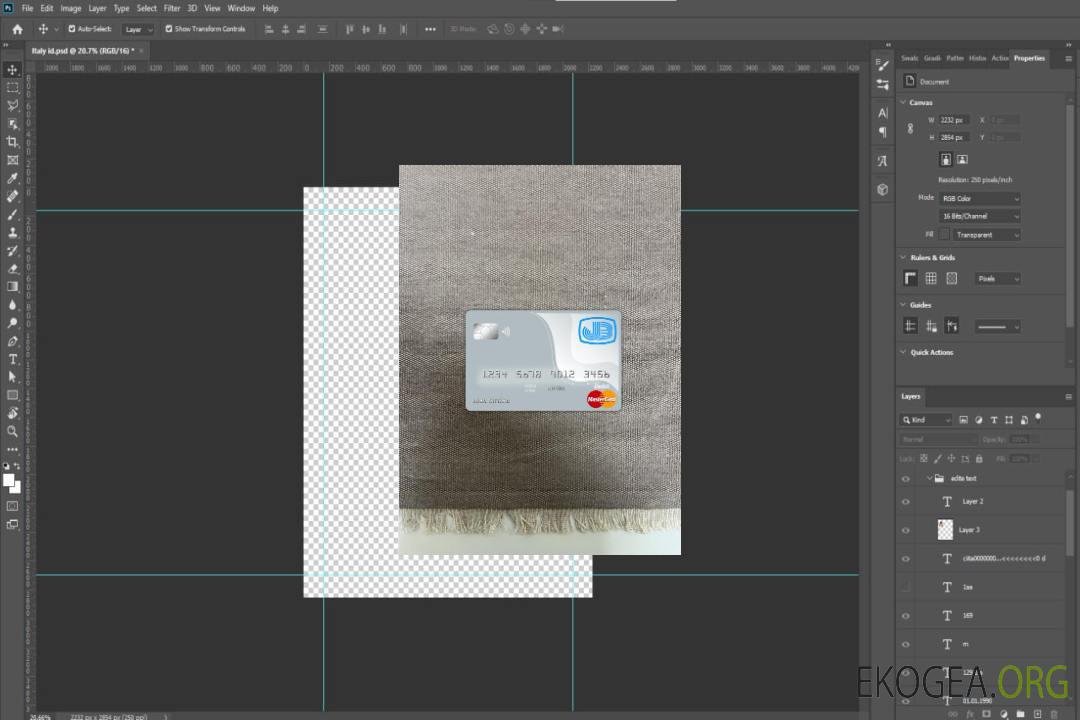Click the canvas width input field
Image resolution: width=1080 pixels, height=720 pixels.
pos(954,120)
